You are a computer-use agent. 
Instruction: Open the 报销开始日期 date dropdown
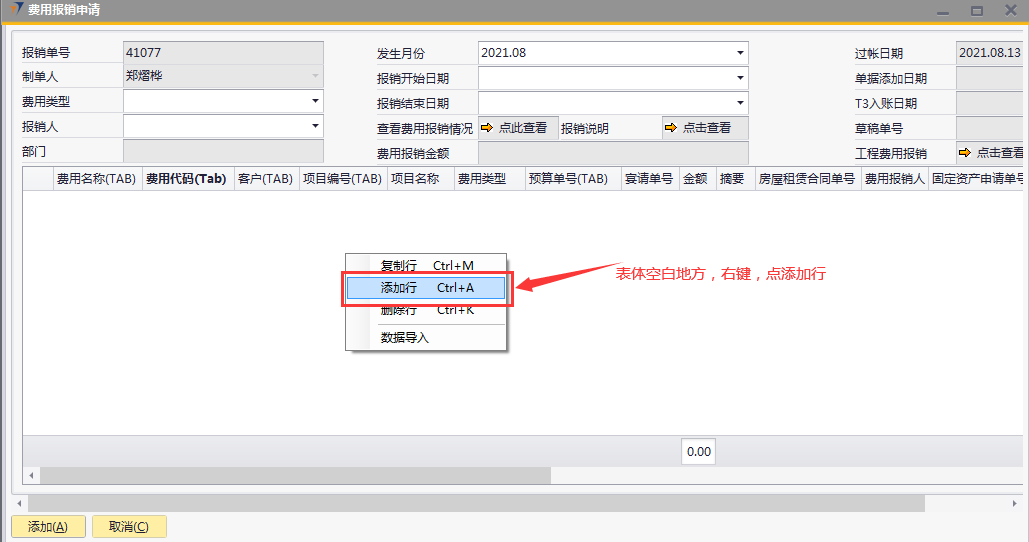pyautogui.click(x=740, y=78)
